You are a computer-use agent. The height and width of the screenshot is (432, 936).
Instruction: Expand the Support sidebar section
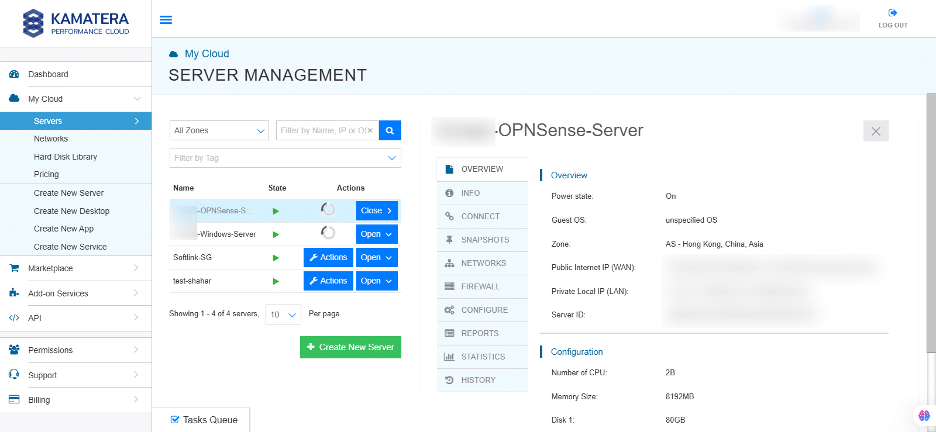coord(136,375)
